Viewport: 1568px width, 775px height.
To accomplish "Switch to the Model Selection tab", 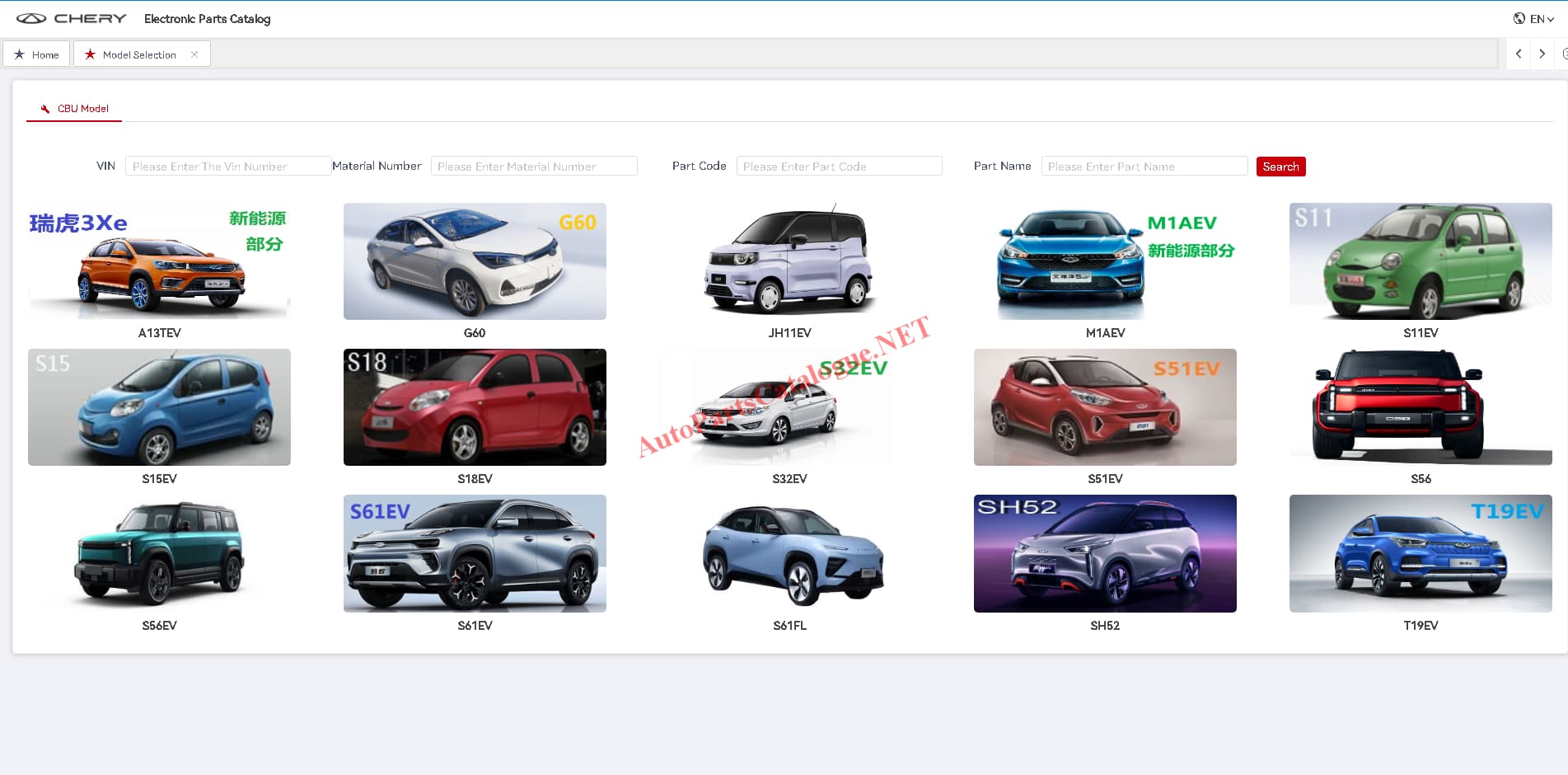I will click(x=142, y=54).
